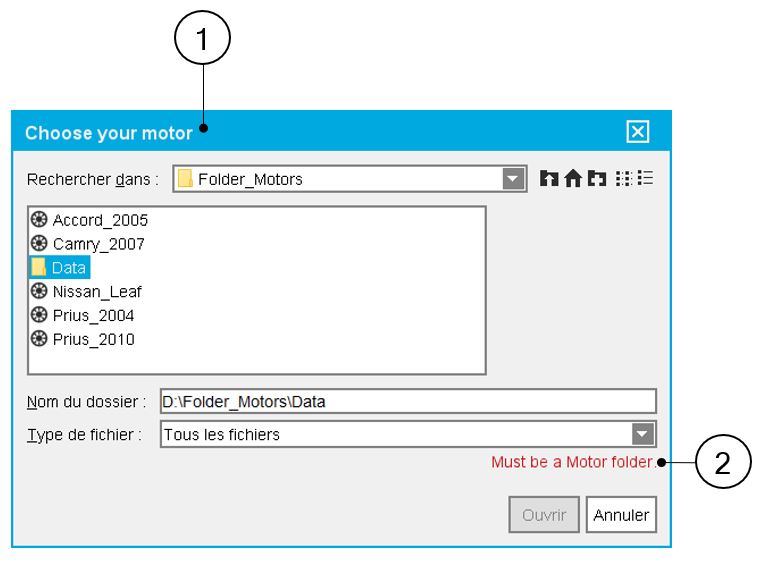Click the Nissan_Leaf motor icon

(39, 291)
